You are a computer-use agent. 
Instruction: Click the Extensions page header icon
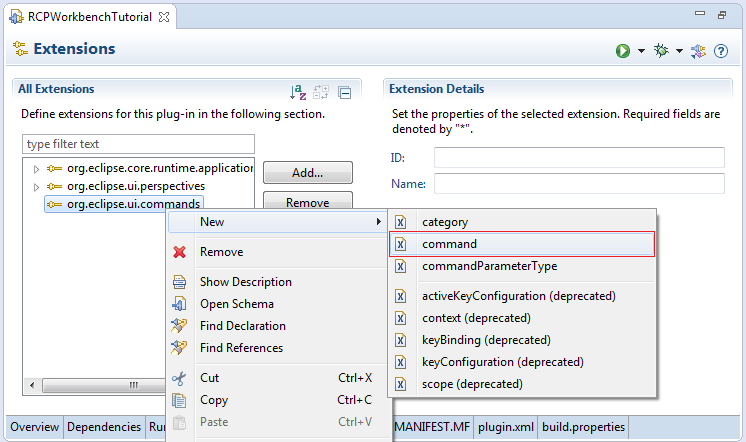pyautogui.click(x=20, y=49)
